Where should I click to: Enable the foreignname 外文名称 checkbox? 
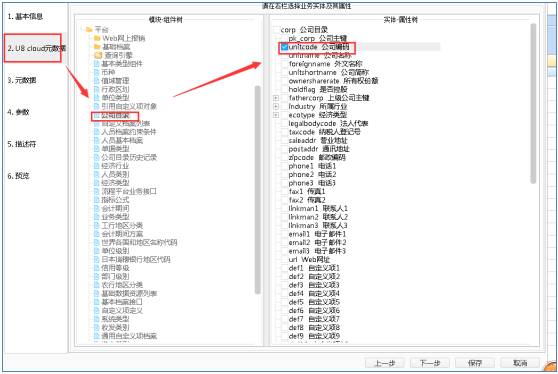tap(284, 64)
